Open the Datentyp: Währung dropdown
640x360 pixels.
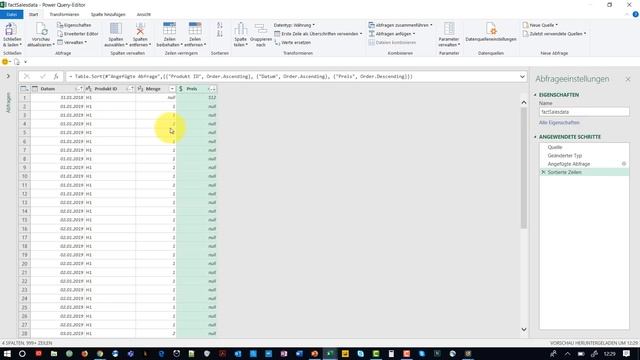pos(294,25)
